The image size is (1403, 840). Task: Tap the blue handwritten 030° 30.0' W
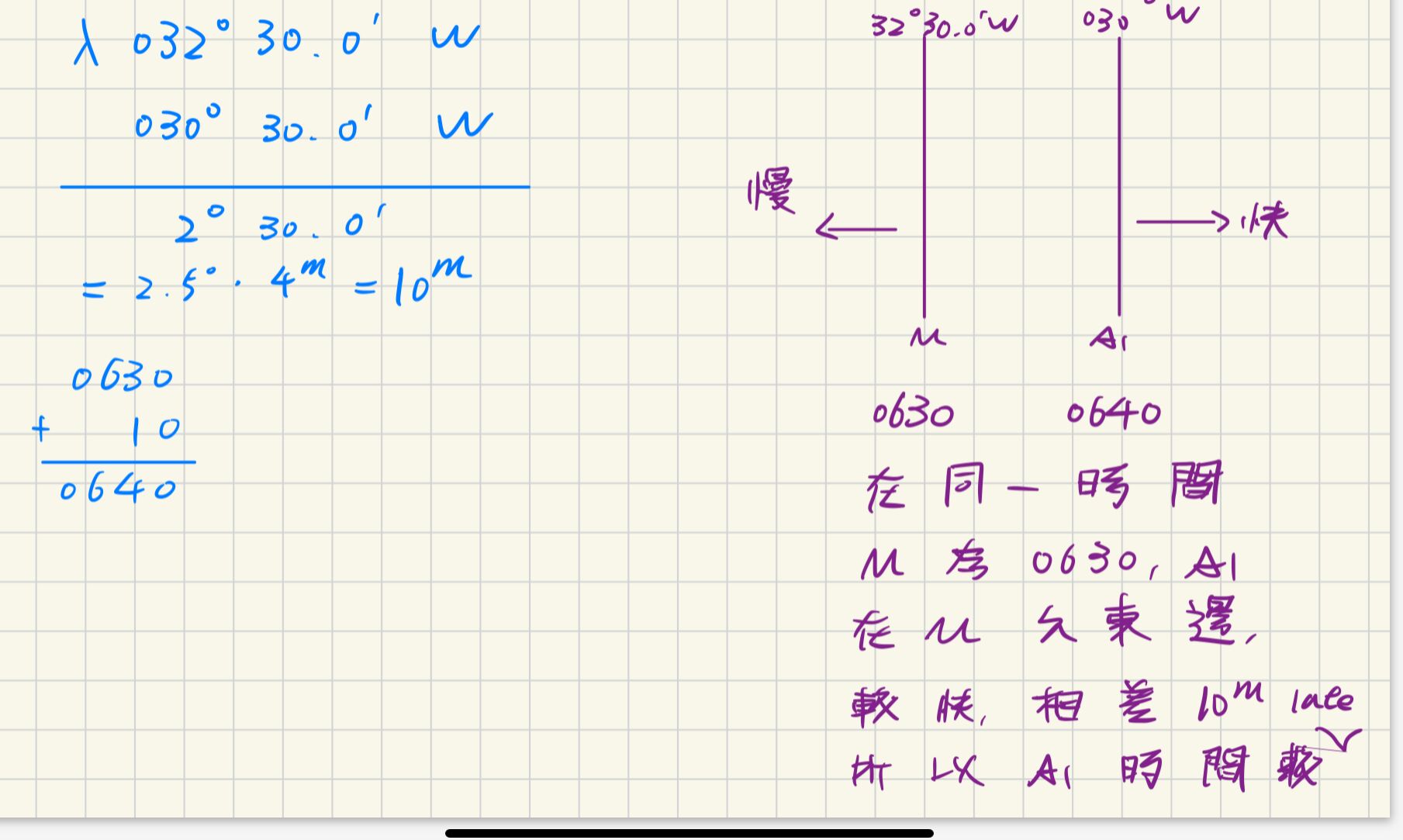pos(313,126)
